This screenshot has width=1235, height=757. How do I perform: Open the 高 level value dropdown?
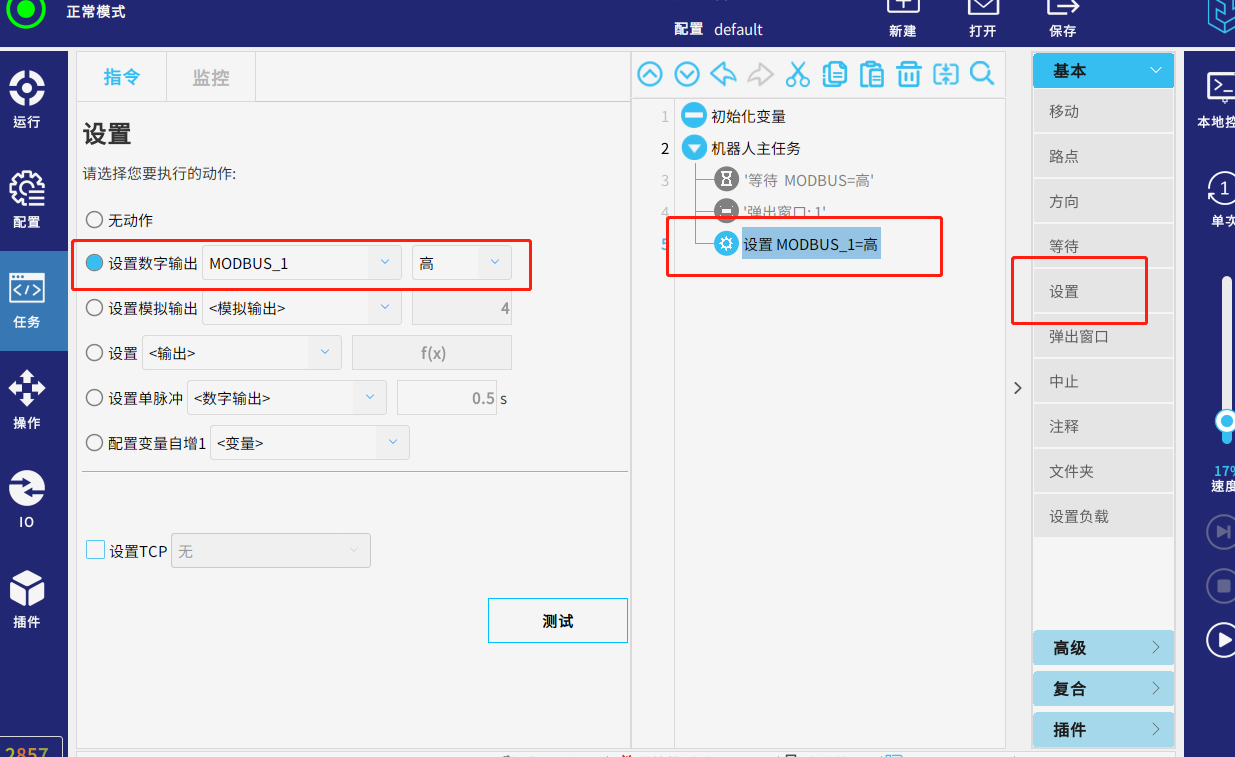(x=461, y=263)
